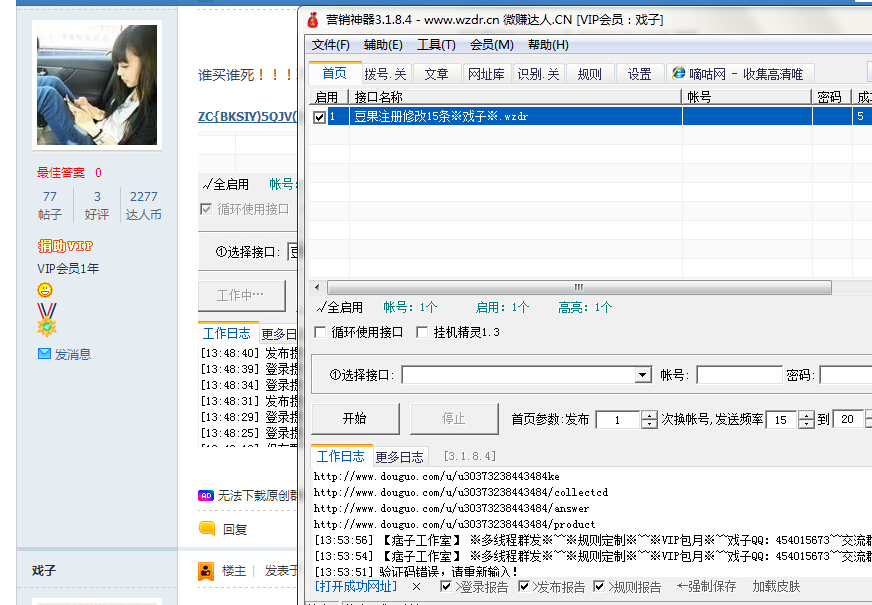Click the red ribbon VIP badge icon
This screenshot has width=872, height=605.
point(46,310)
